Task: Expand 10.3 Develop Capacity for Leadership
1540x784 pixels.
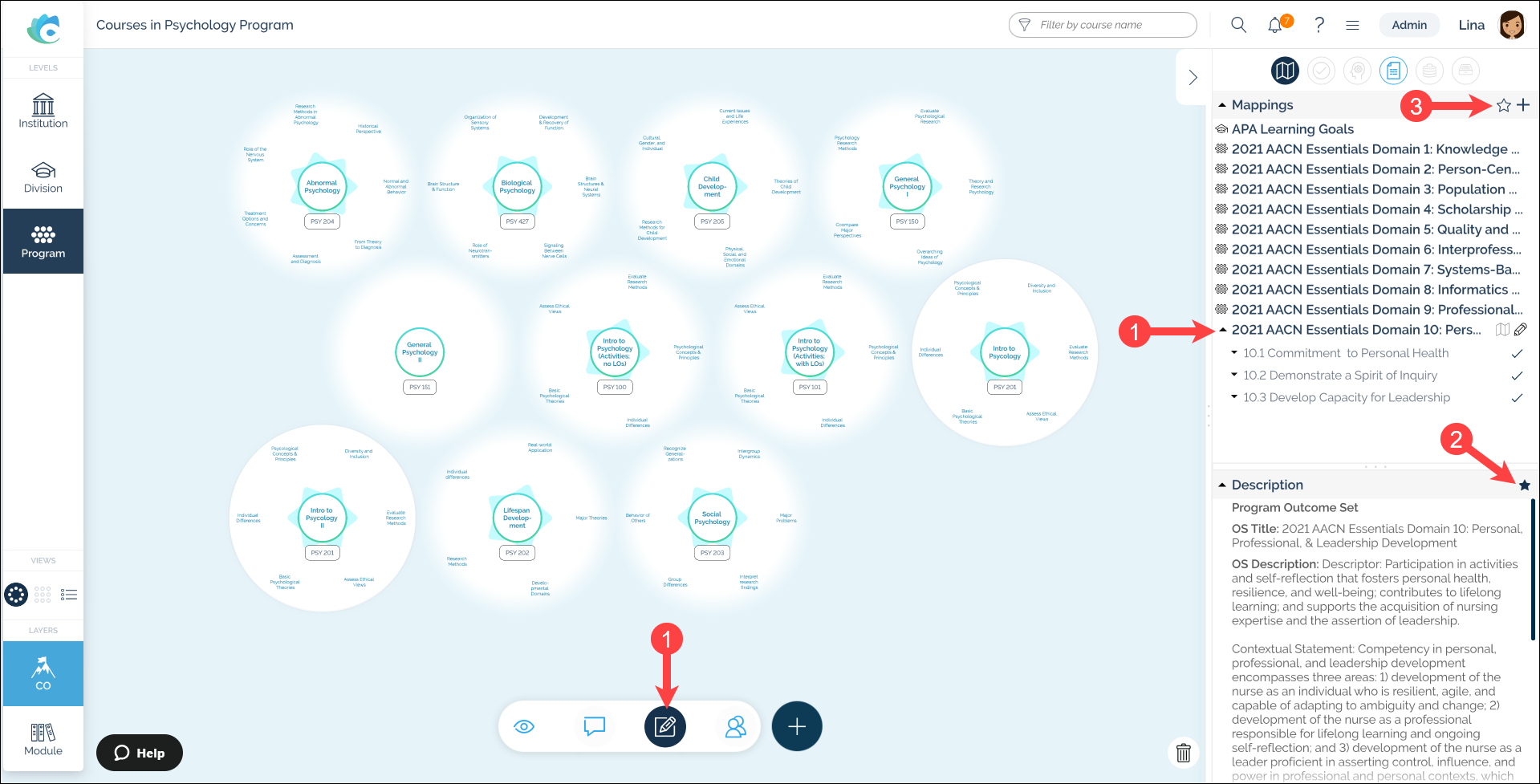Action: 1234,397
